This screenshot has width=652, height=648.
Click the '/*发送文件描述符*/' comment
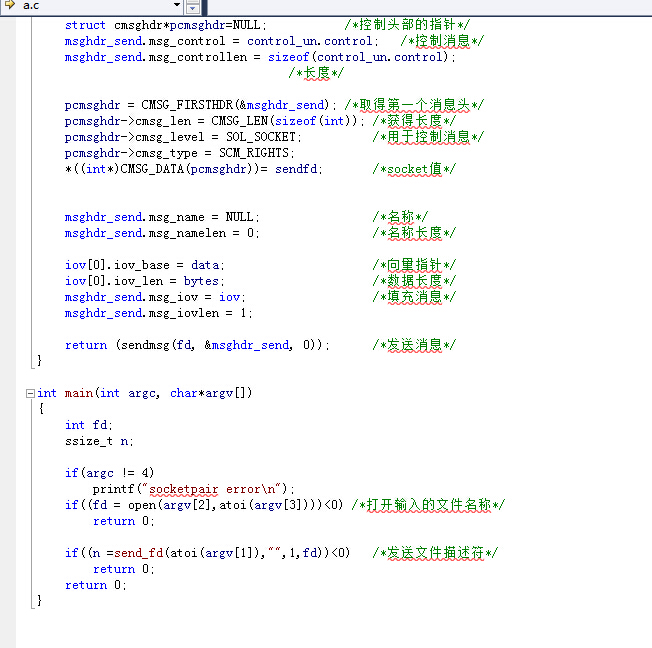click(x=435, y=553)
